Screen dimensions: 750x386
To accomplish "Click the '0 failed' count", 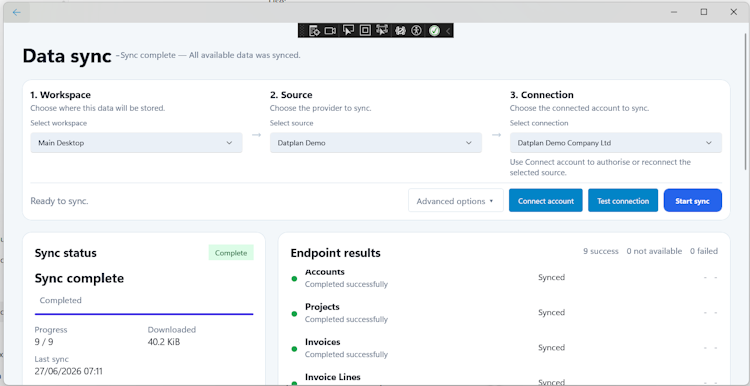I will [x=704, y=251].
